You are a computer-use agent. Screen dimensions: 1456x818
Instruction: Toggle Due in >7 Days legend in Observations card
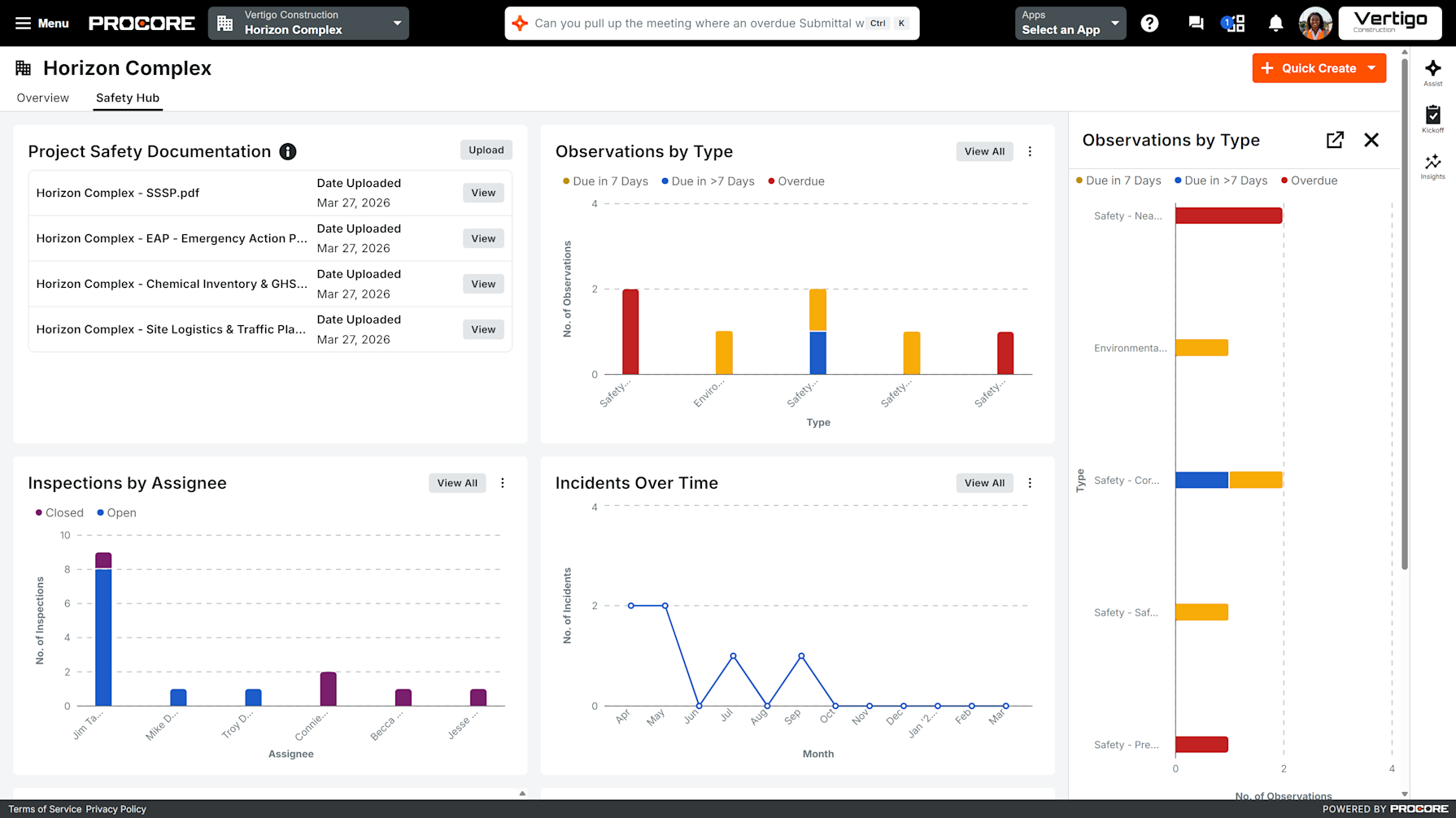pyautogui.click(x=708, y=181)
